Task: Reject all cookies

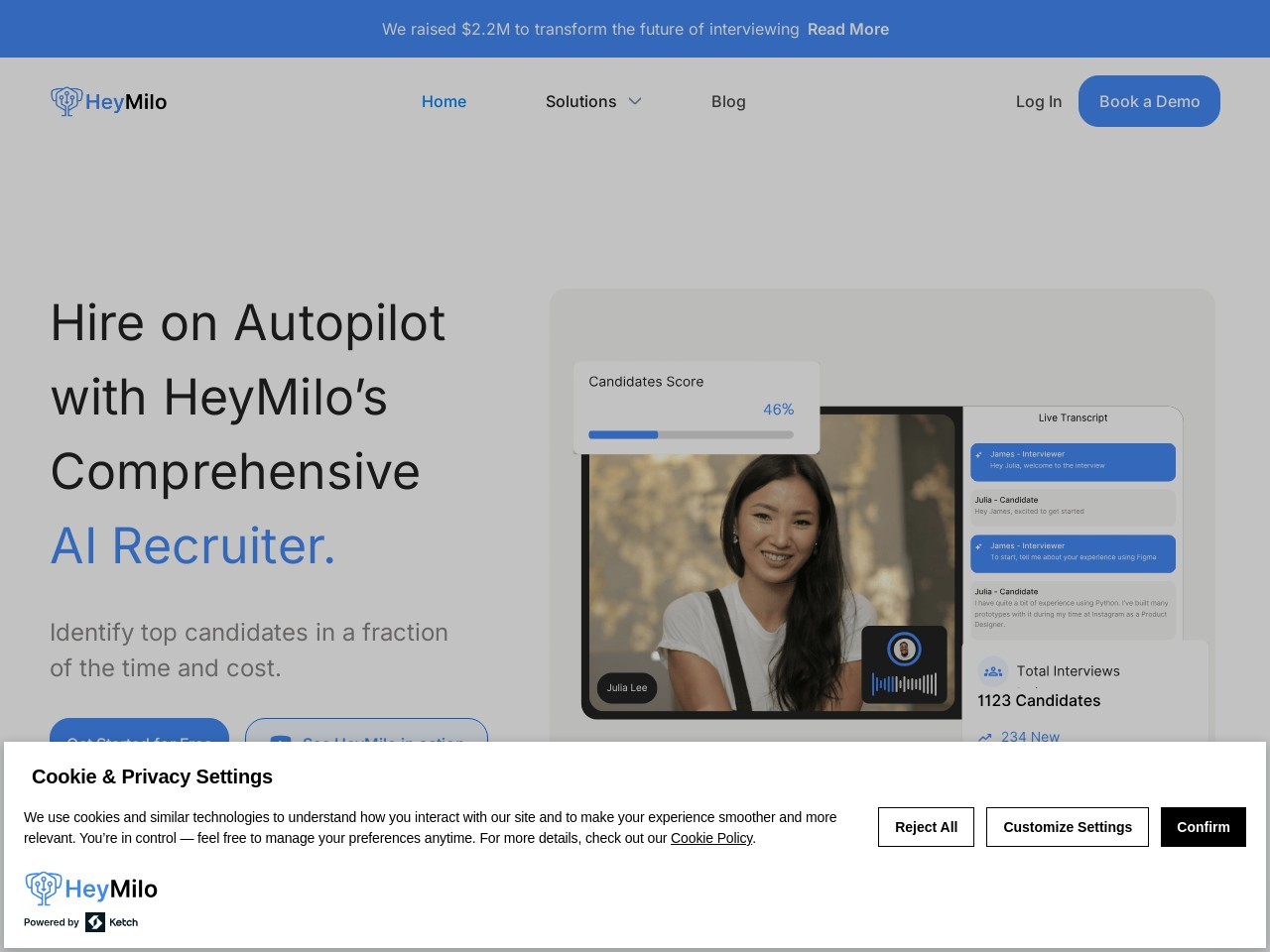Action: pyautogui.click(x=926, y=827)
